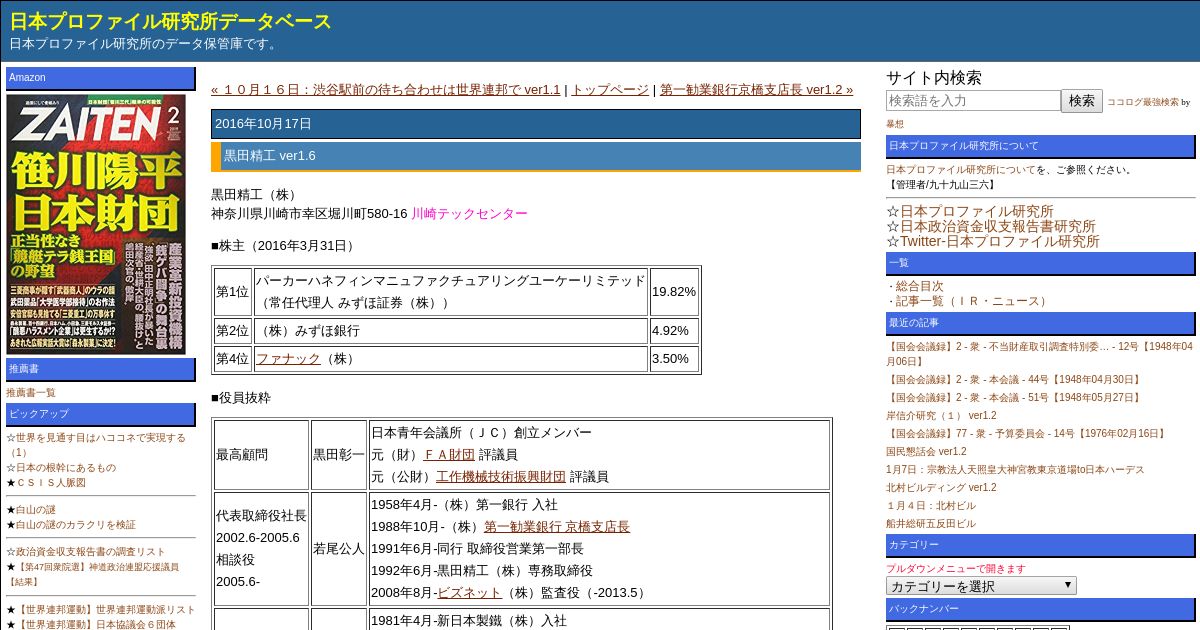Image resolution: width=1200 pixels, height=630 pixels.
Task: Go to previous article １０月１６日 渋谷駅前
Action: [386, 90]
